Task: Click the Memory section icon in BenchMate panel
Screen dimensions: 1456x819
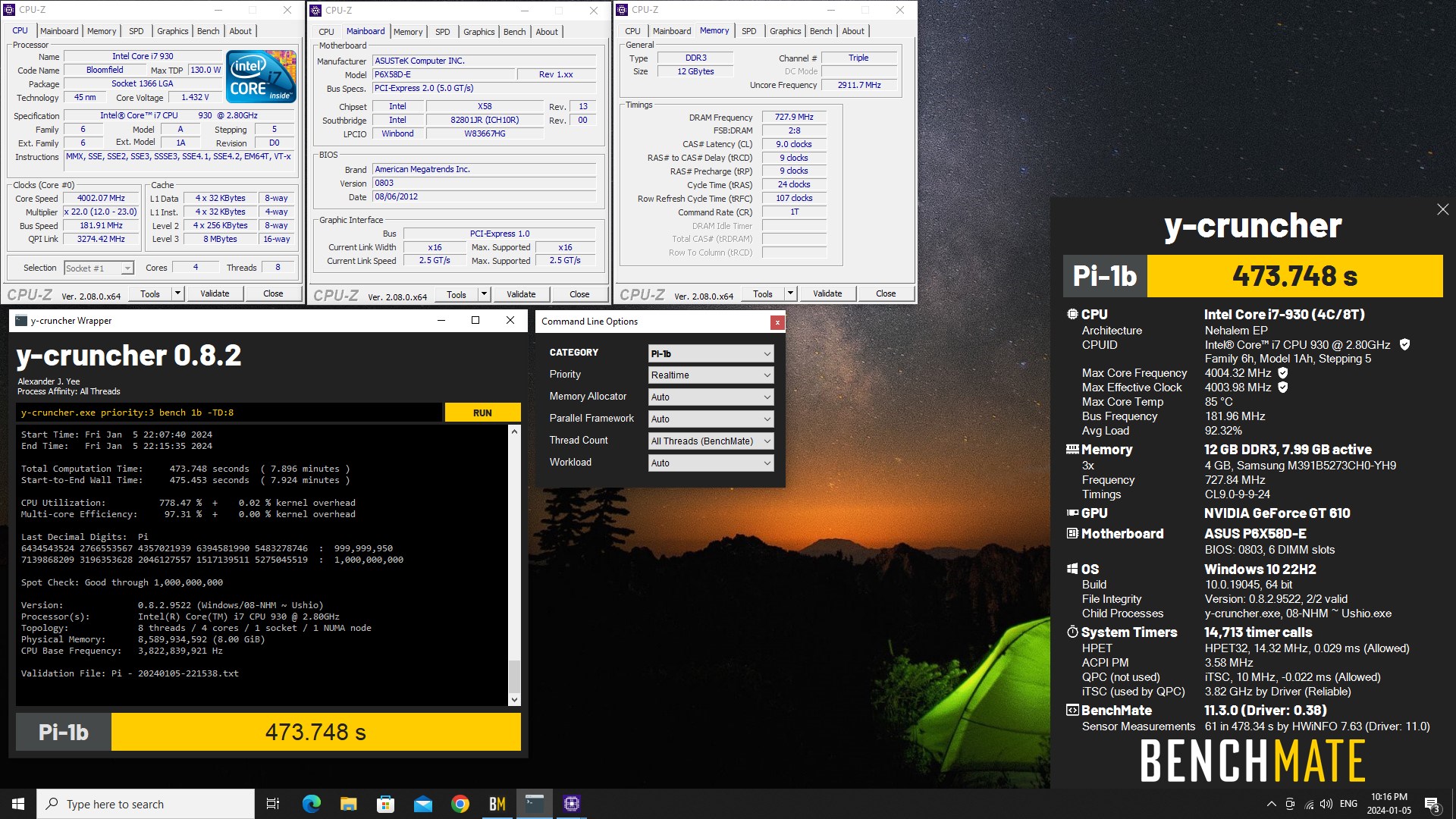Action: (1072, 449)
